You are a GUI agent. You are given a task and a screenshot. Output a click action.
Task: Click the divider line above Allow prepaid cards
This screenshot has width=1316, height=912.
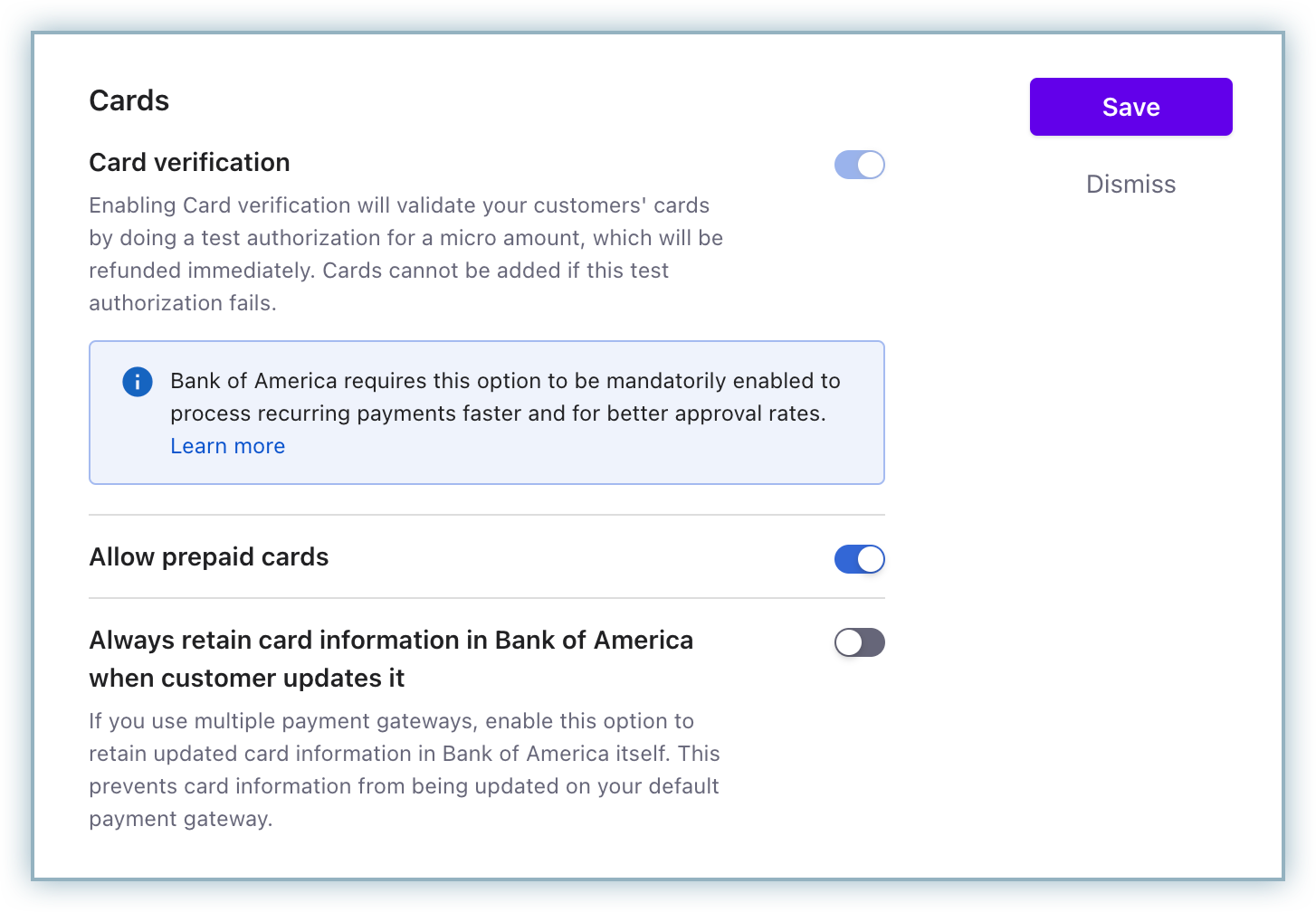pos(487,515)
